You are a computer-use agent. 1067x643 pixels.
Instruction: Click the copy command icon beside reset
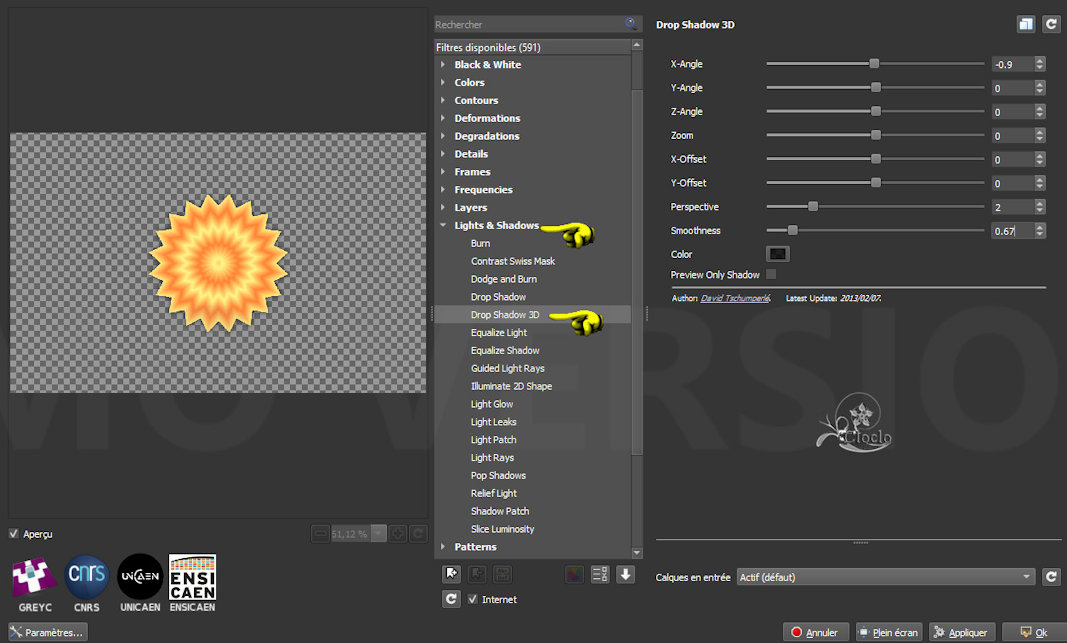click(x=1026, y=24)
